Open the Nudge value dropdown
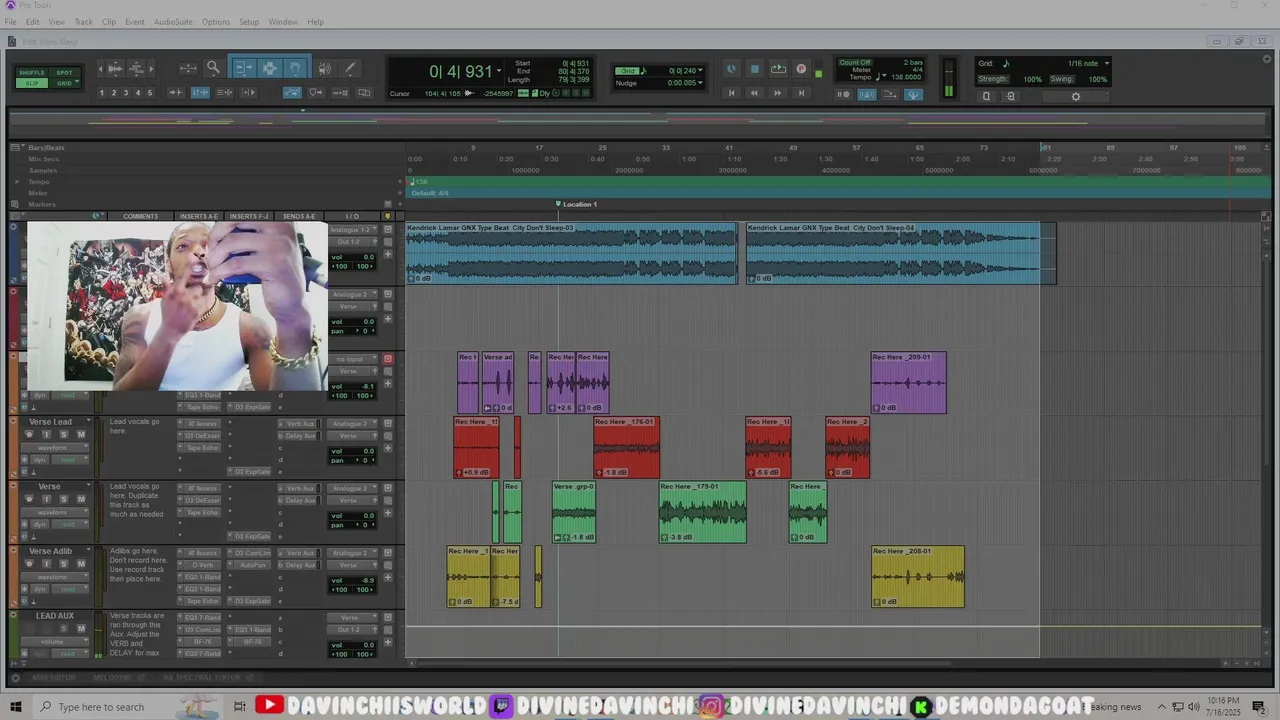The width and height of the screenshot is (1280, 720). (699, 83)
